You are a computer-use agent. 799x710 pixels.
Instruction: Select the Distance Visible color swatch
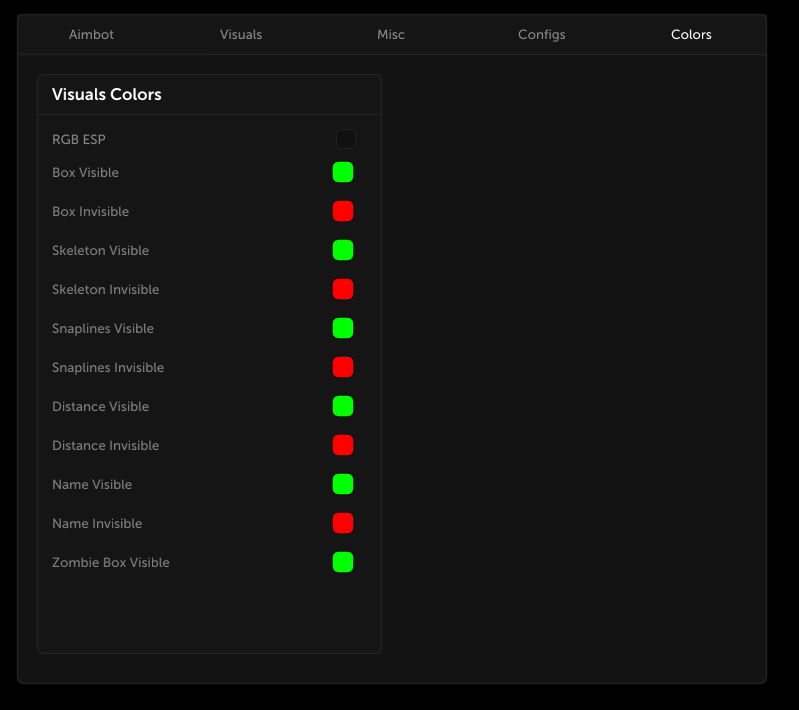pyautogui.click(x=343, y=406)
